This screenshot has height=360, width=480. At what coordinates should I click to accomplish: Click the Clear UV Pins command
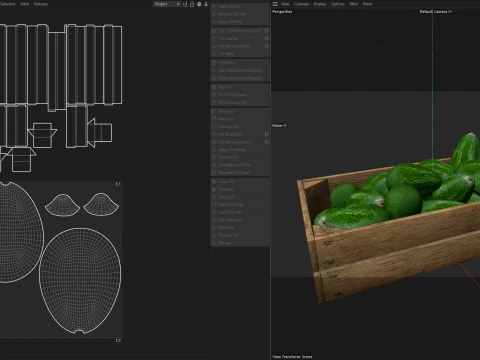(240, 22)
